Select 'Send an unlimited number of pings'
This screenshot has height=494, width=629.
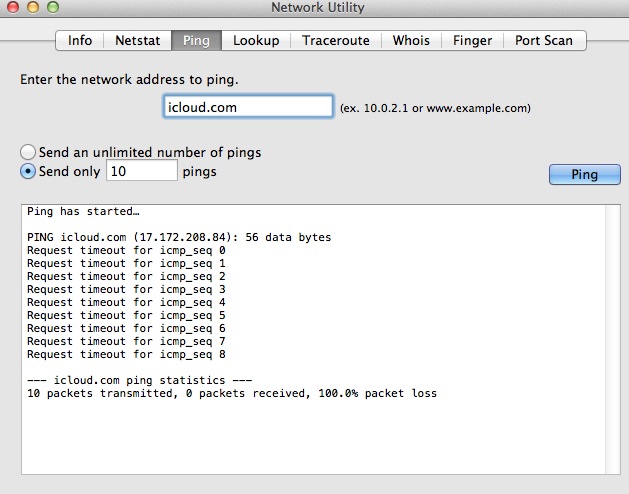pyautogui.click(x=29, y=152)
